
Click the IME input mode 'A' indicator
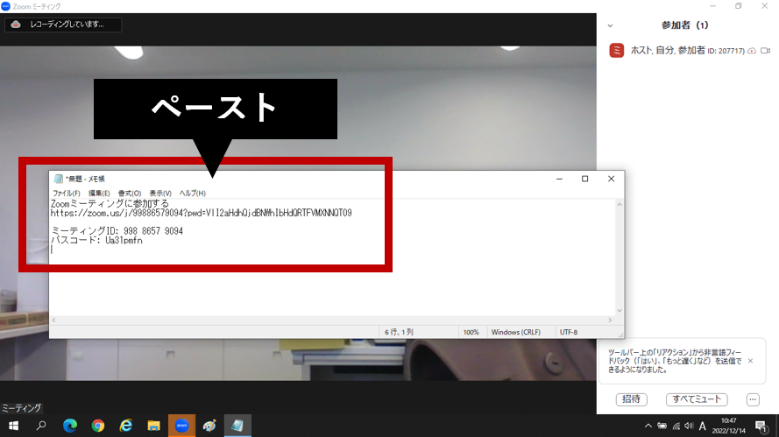click(x=702, y=426)
